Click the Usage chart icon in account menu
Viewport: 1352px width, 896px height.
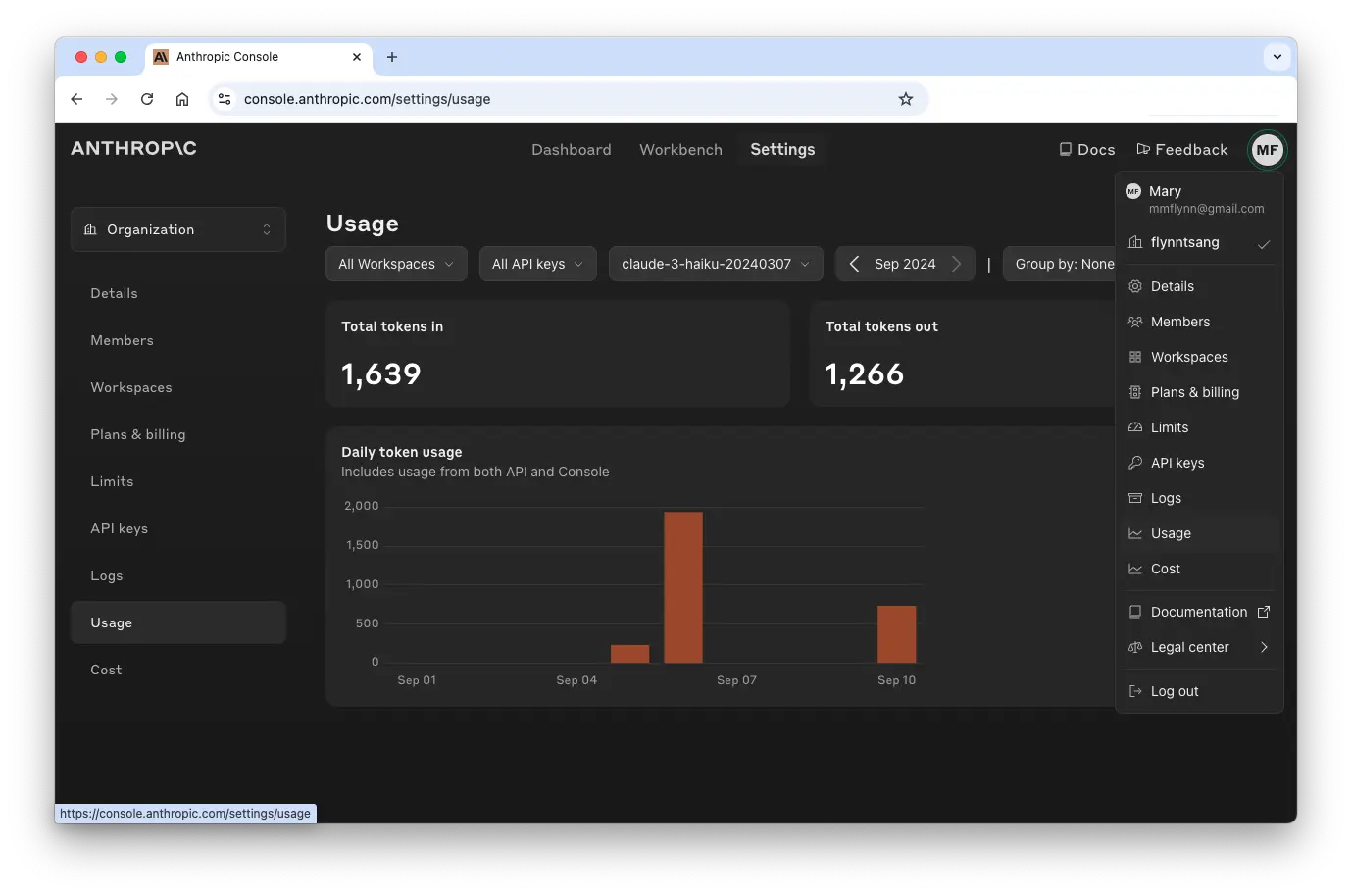tap(1135, 533)
